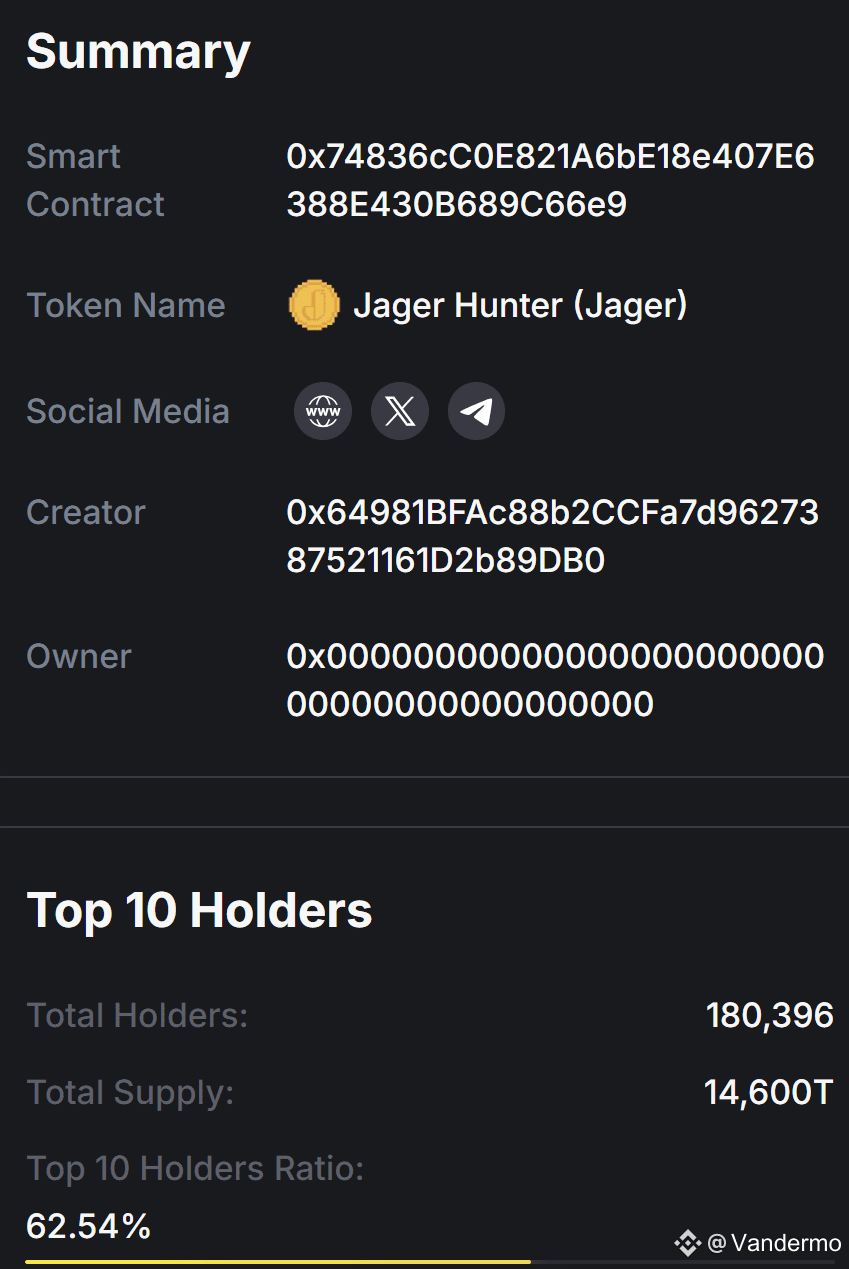849x1269 pixels.
Task: Click the Jager coin logo icon
Action: [314, 305]
